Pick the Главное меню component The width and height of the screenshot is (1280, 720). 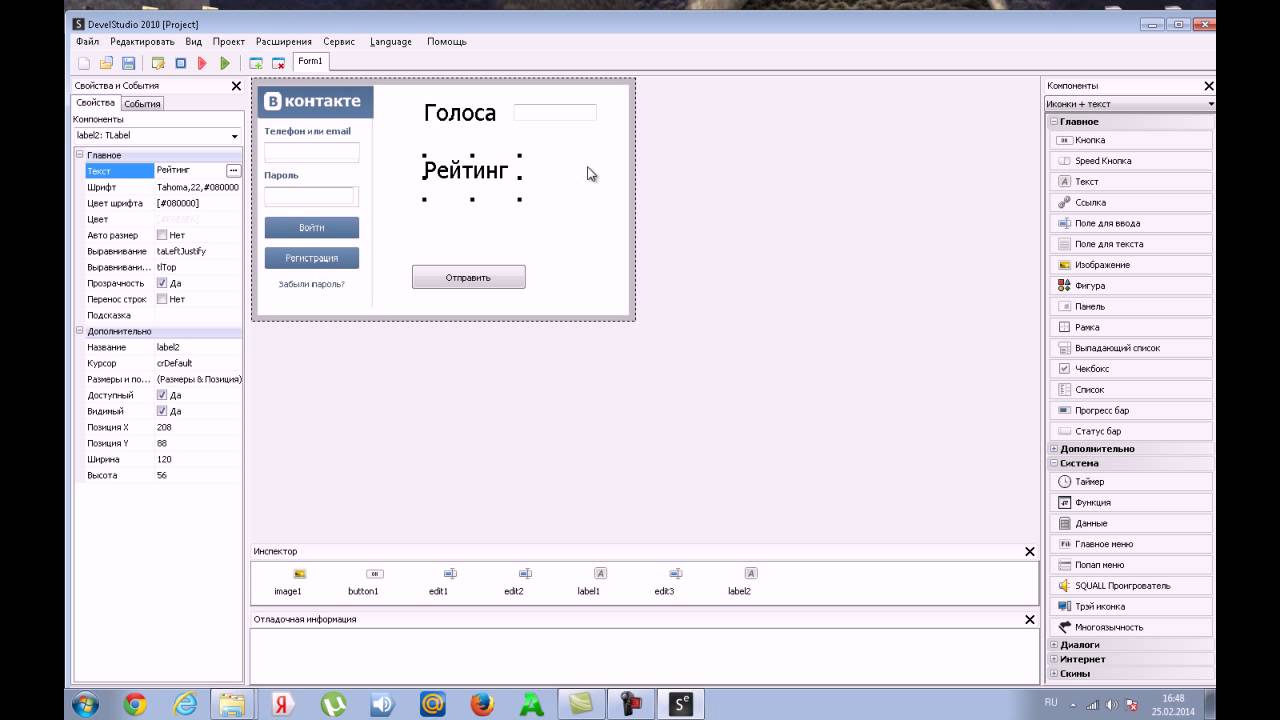coord(1132,544)
